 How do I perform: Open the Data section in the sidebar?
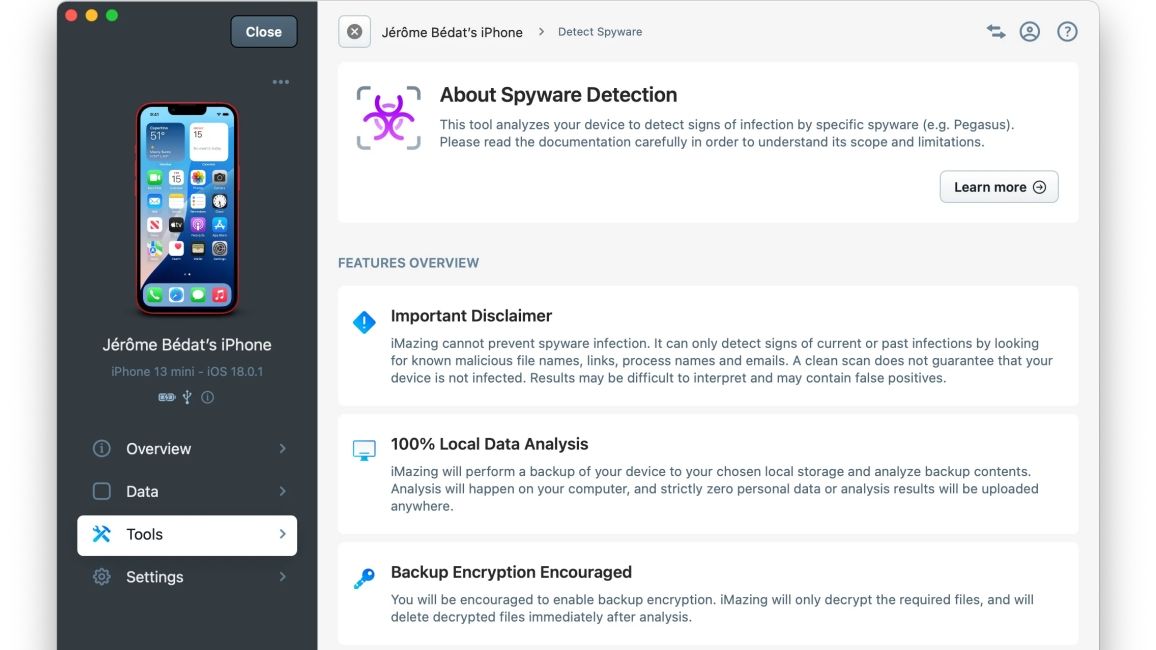(187, 492)
